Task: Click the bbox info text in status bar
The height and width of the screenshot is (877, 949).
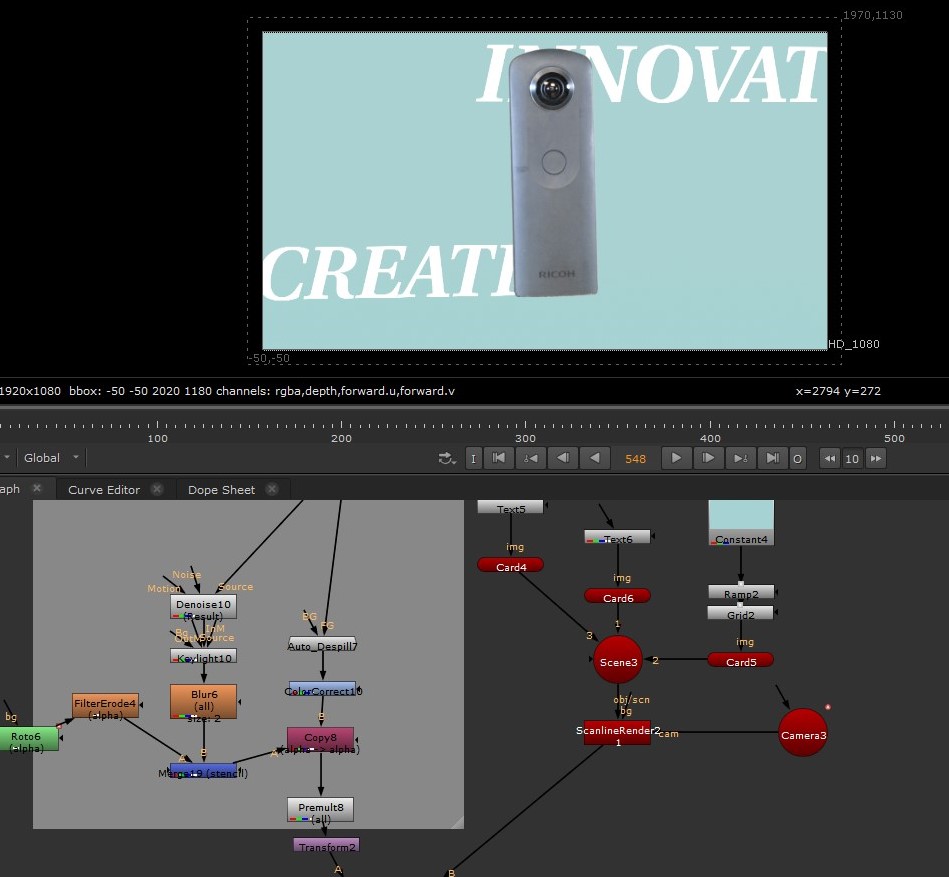Action: coord(140,391)
